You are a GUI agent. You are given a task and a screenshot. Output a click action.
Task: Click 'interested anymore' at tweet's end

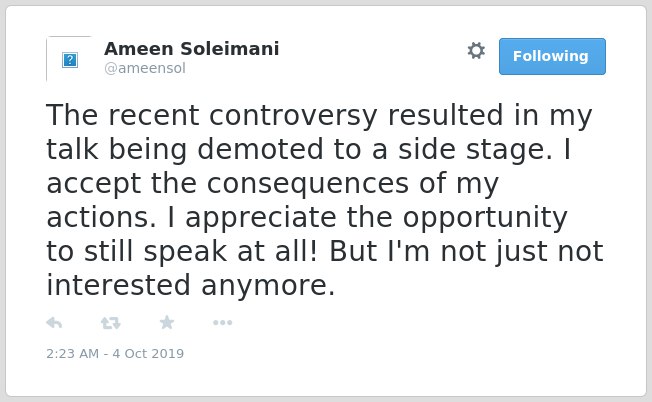coord(190,285)
